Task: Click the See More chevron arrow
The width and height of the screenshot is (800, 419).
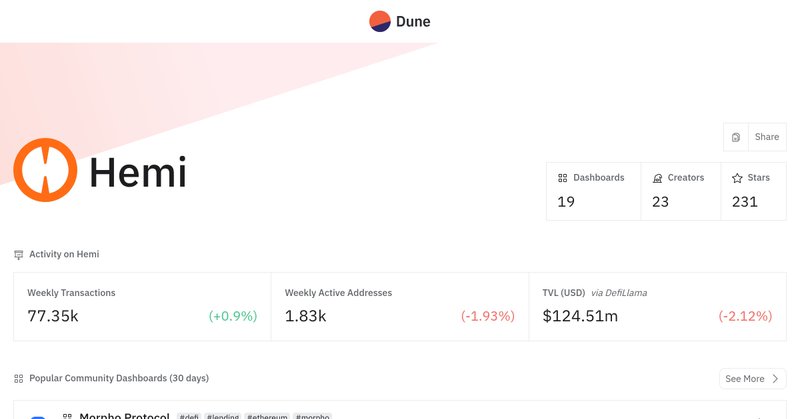Action: (775, 379)
